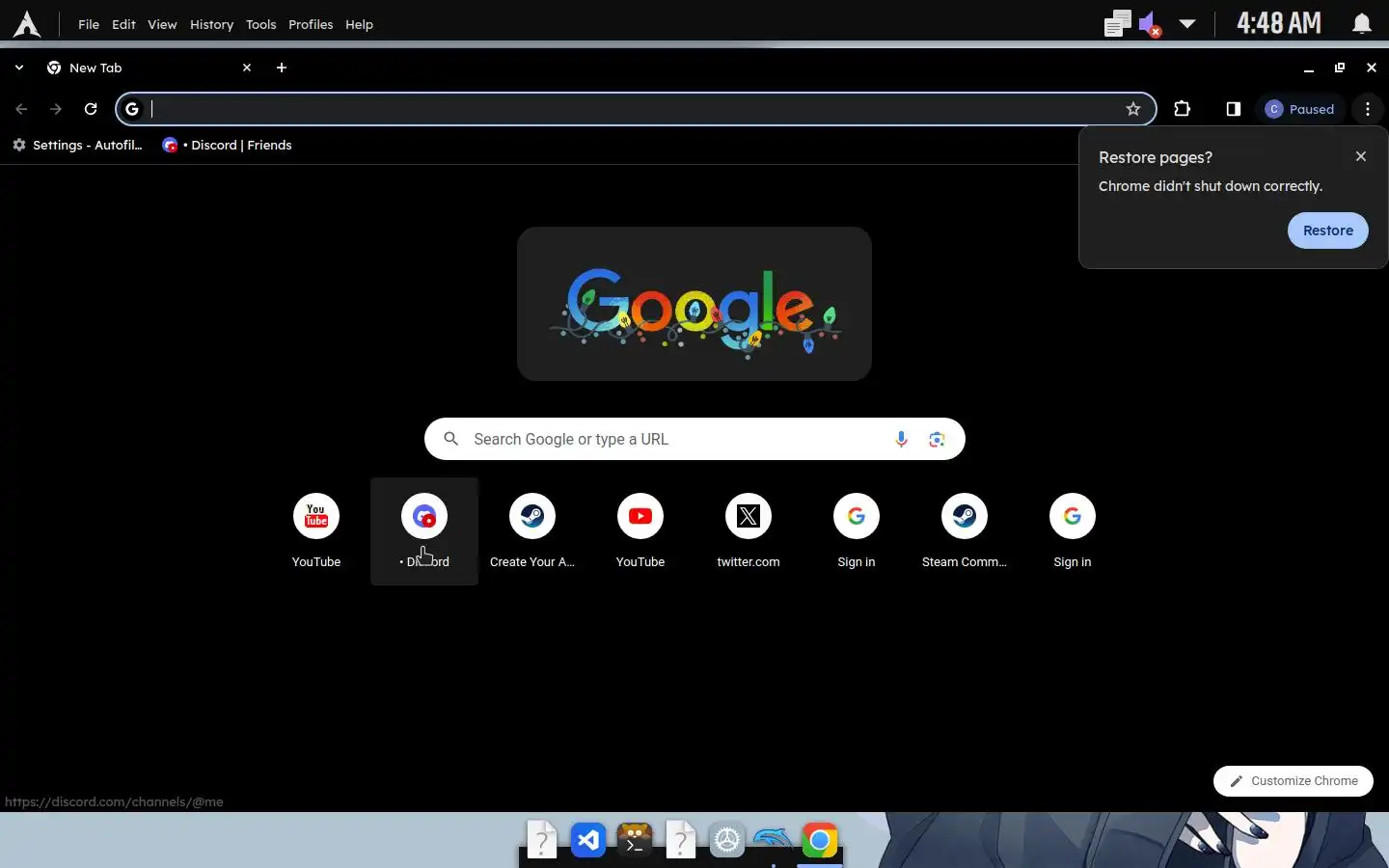The width and height of the screenshot is (1389, 868).
Task: Toggle the Chrome side panel
Action: (1233, 109)
